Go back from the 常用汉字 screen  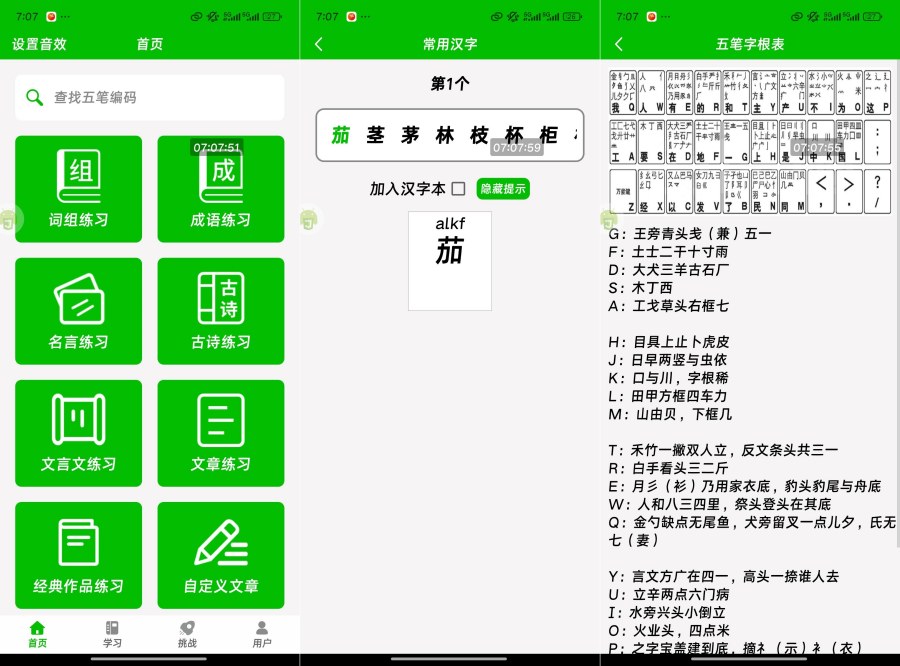(320, 44)
